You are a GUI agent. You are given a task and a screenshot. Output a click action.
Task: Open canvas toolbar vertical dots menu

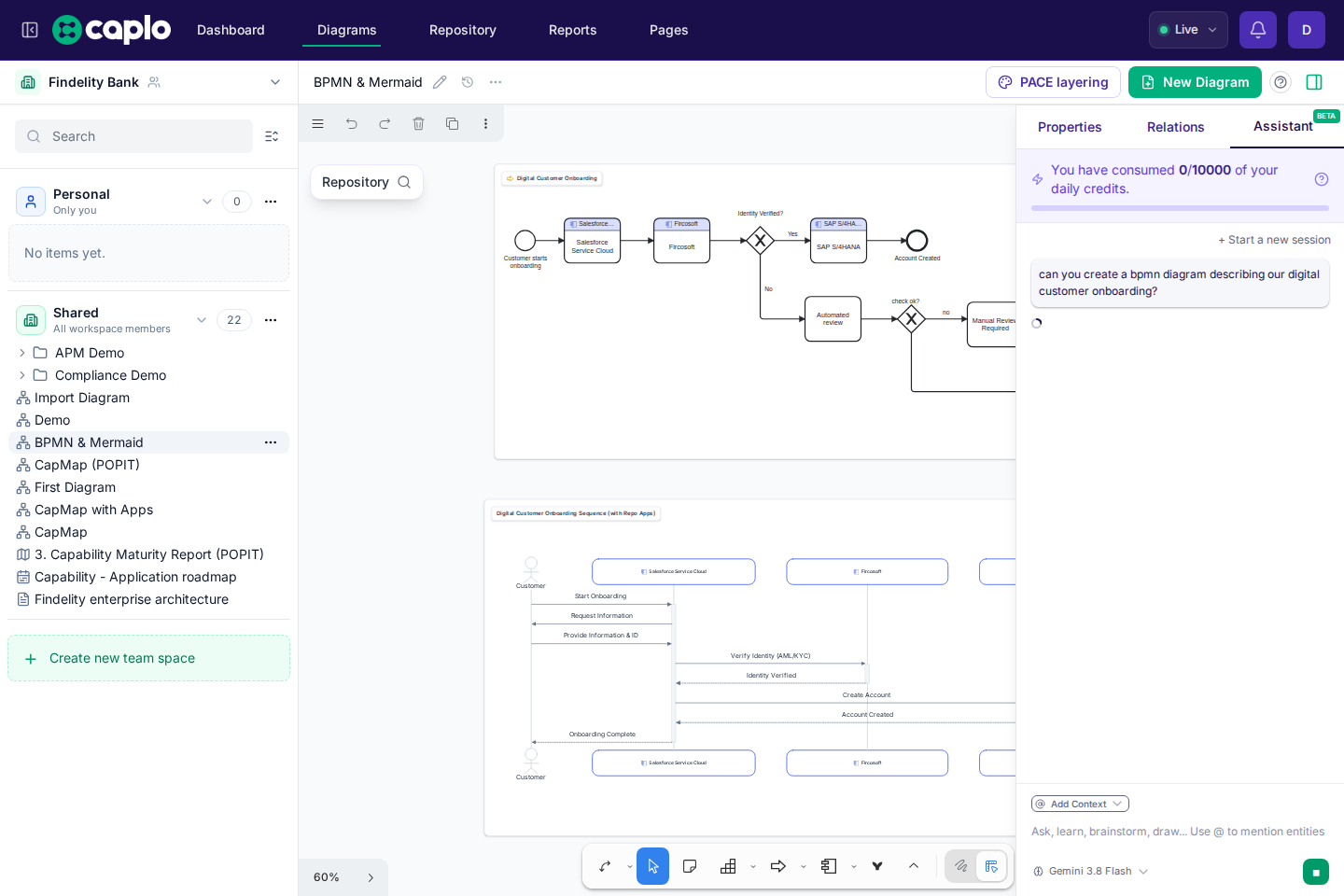click(485, 123)
